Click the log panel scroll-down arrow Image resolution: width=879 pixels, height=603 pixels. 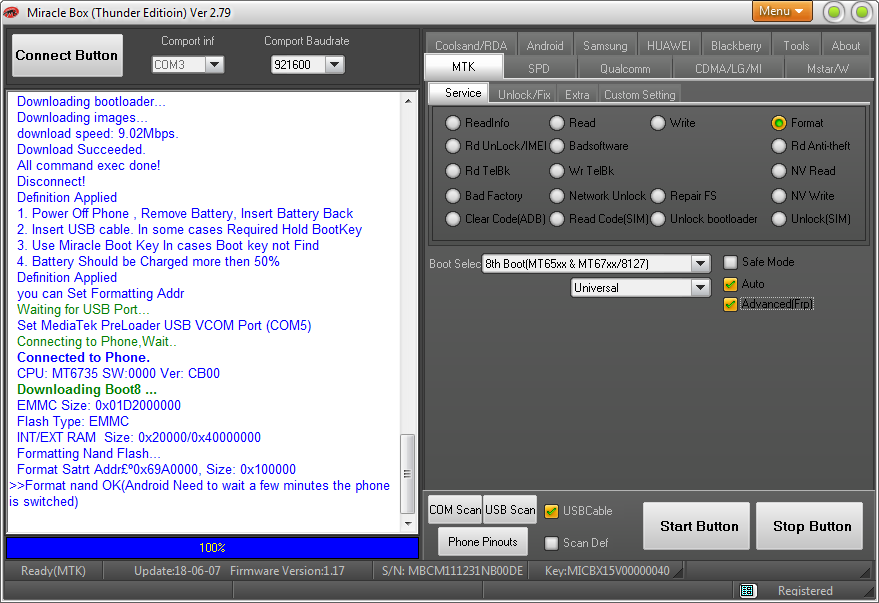[408, 523]
